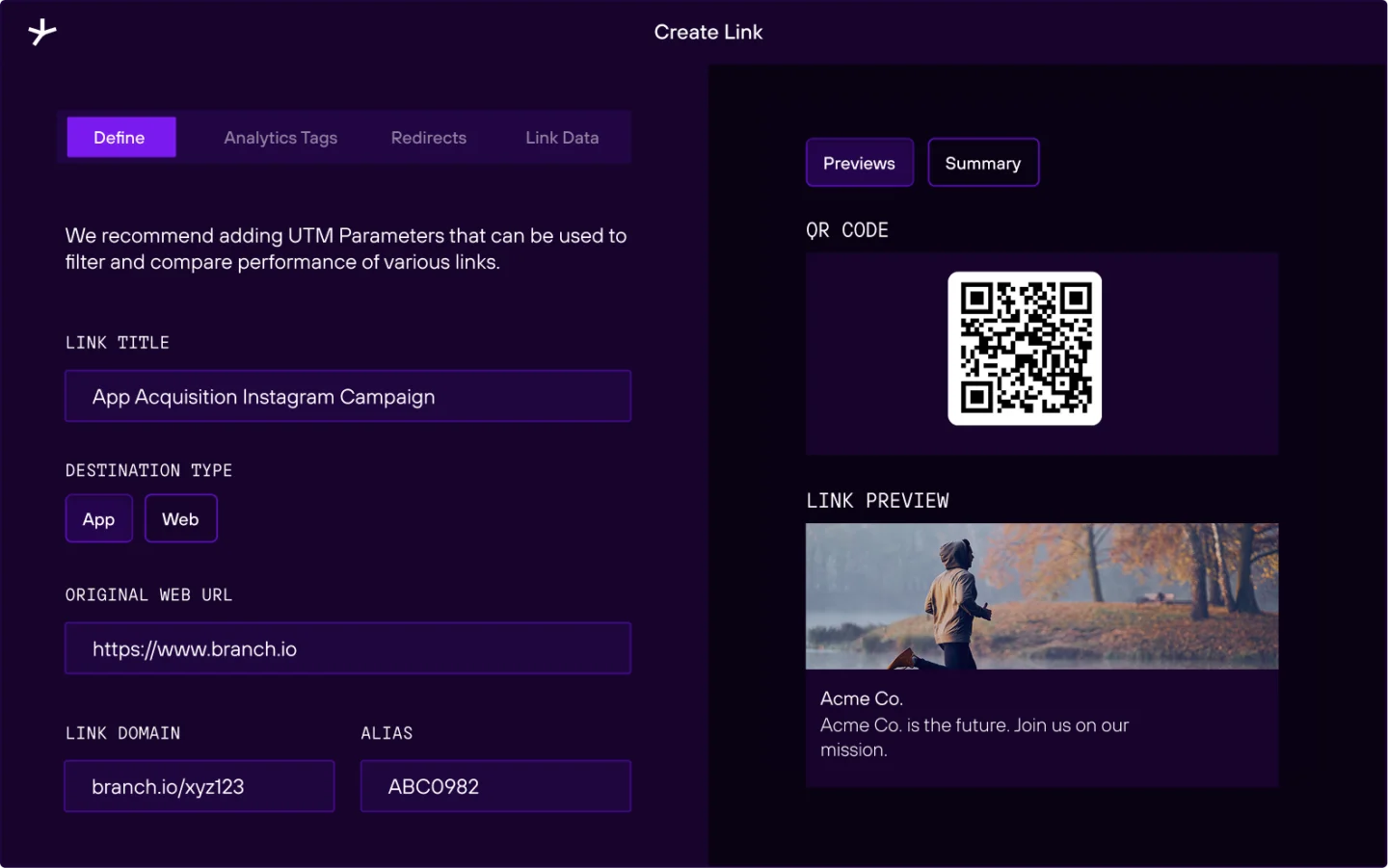Screen dimensions: 1388x868
Task: Switch to the Analytics Tags tab
Action: tap(280, 138)
